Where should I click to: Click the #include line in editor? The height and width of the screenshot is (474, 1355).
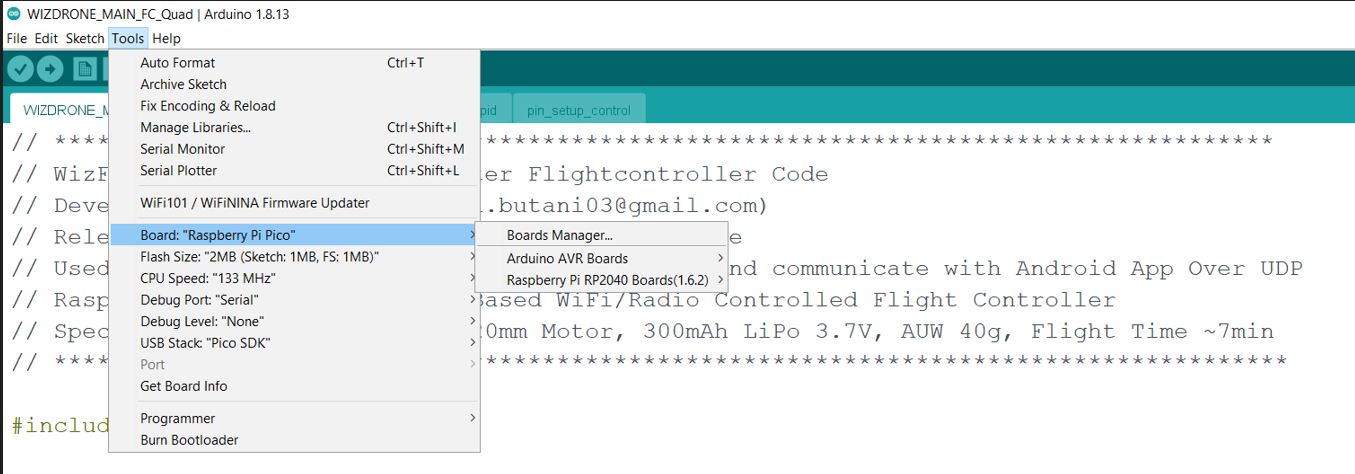(x=60, y=426)
